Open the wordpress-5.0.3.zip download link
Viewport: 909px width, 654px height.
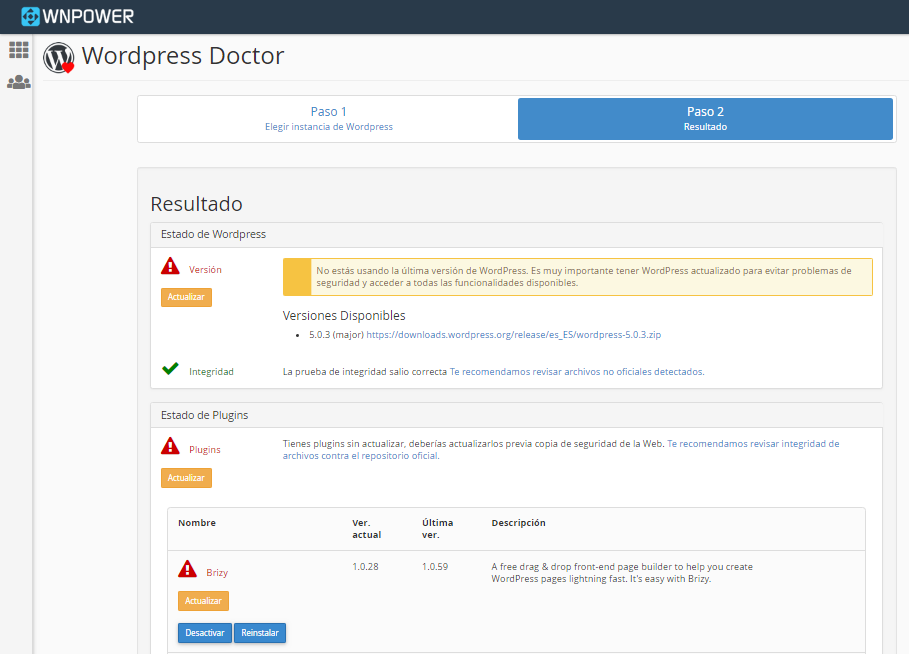click(x=514, y=335)
